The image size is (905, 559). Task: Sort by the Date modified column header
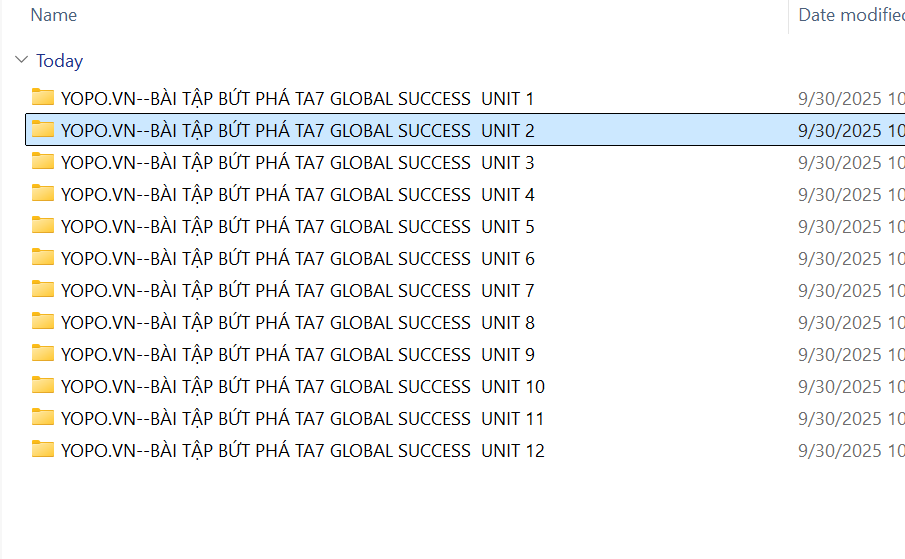[851, 15]
